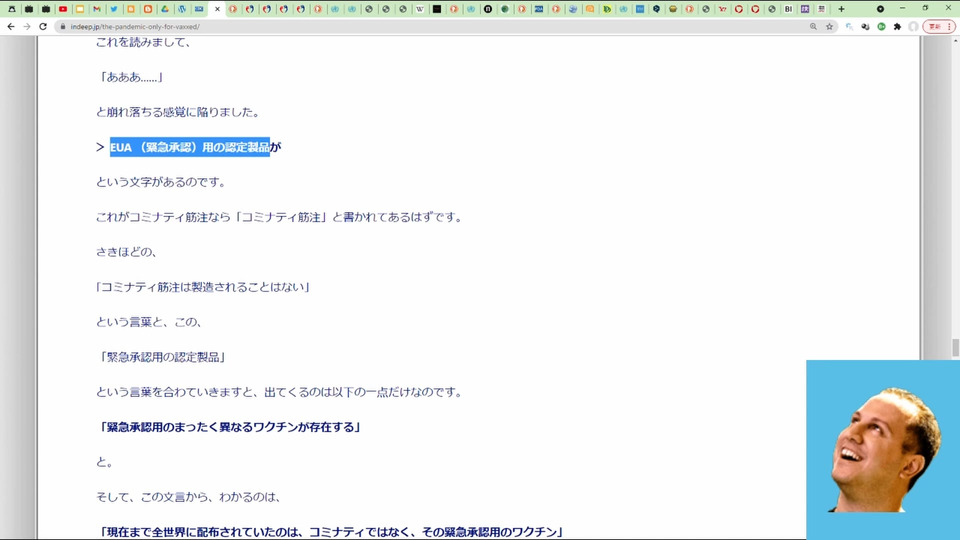Click line これがコミナティ筋注なら…書かれてあるはずです
This screenshot has height=540, width=960.
(x=279, y=217)
